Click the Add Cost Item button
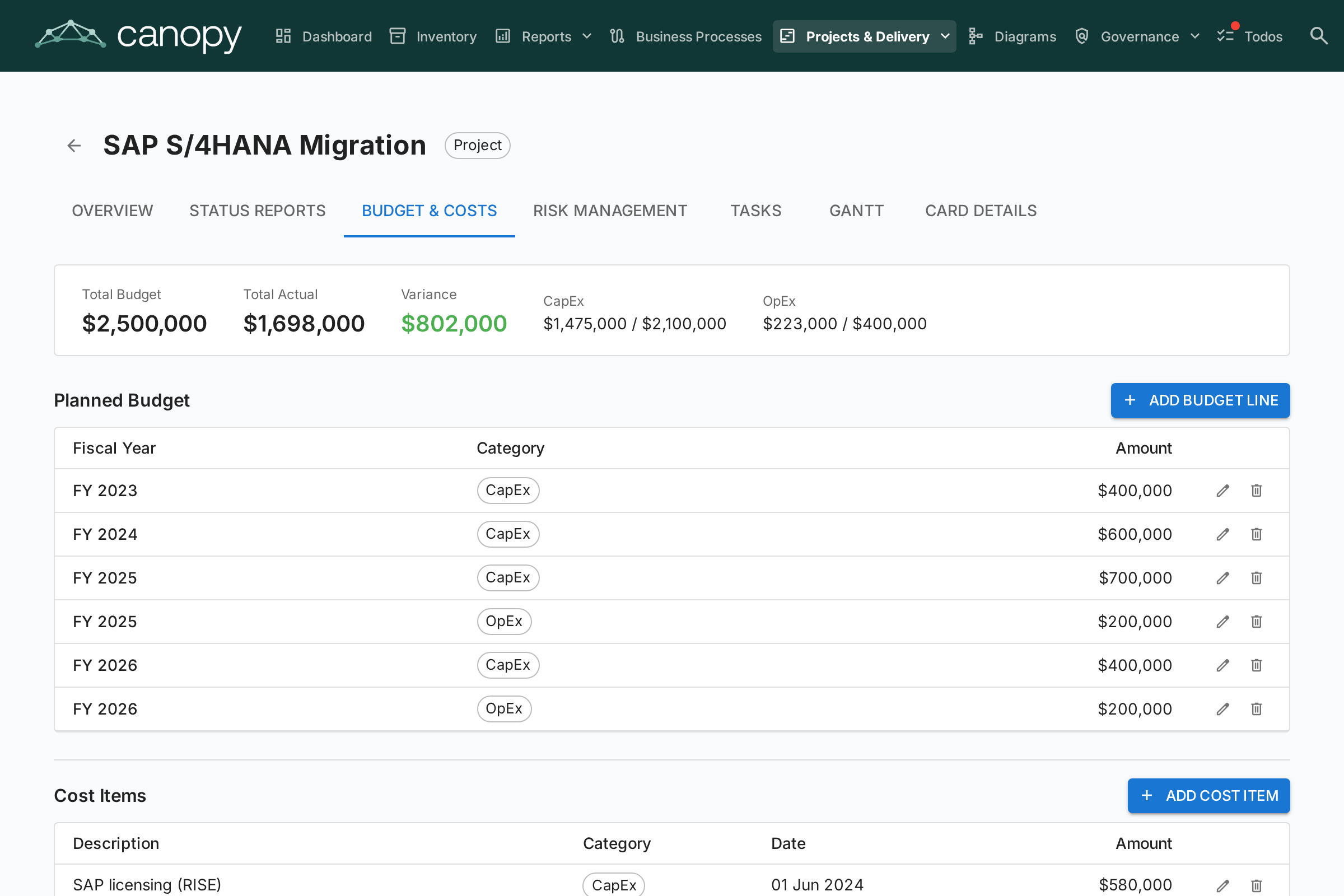1344x896 pixels. pyautogui.click(x=1208, y=796)
